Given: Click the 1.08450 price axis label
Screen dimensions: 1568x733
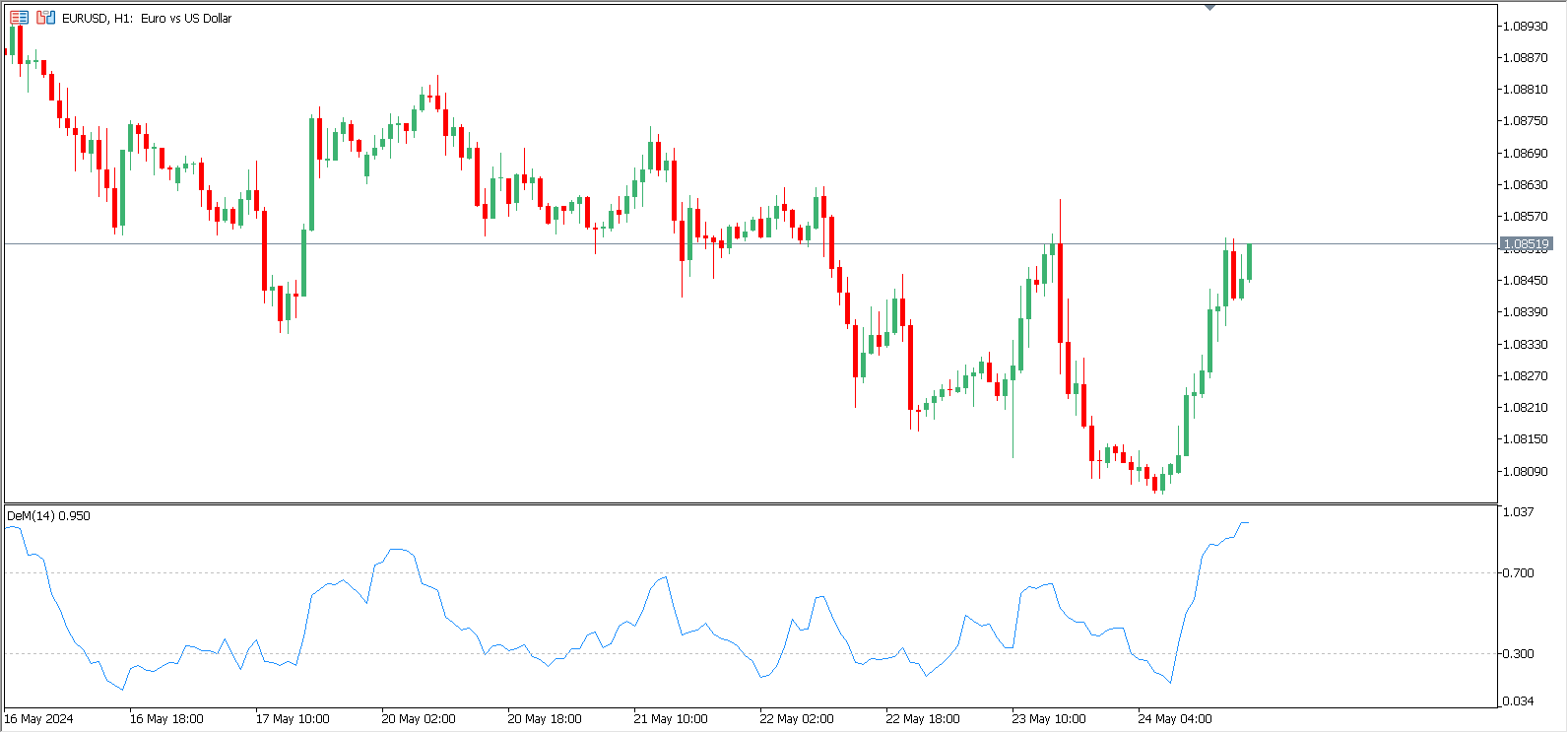Looking at the screenshot, I should point(1524,280).
